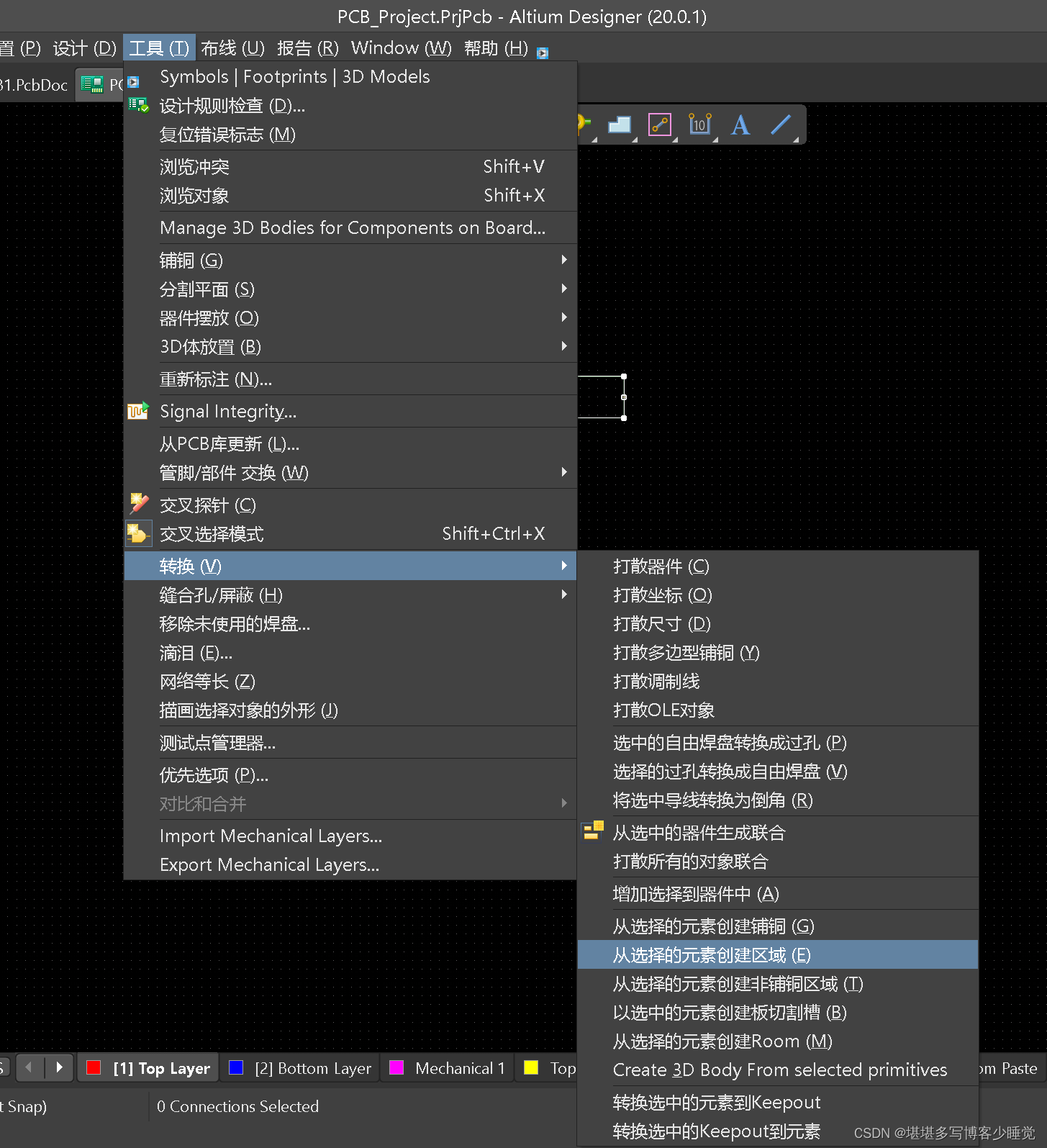
Task: Choose 打散多边型铺铜 (Y)
Action: 778,652
